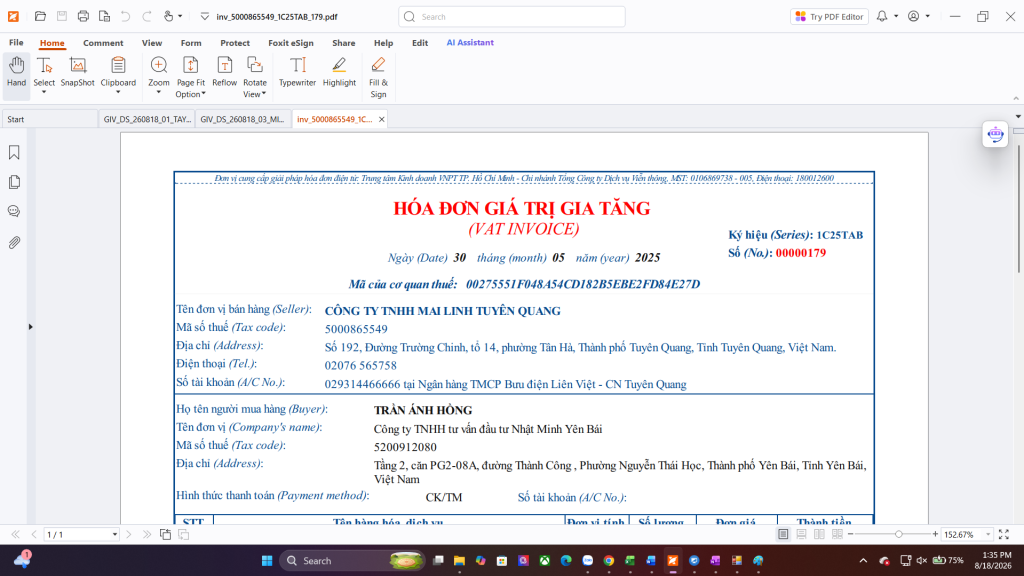The height and width of the screenshot is (576, 1024).
Task: Click the Print icon
Action: [83, 16]
